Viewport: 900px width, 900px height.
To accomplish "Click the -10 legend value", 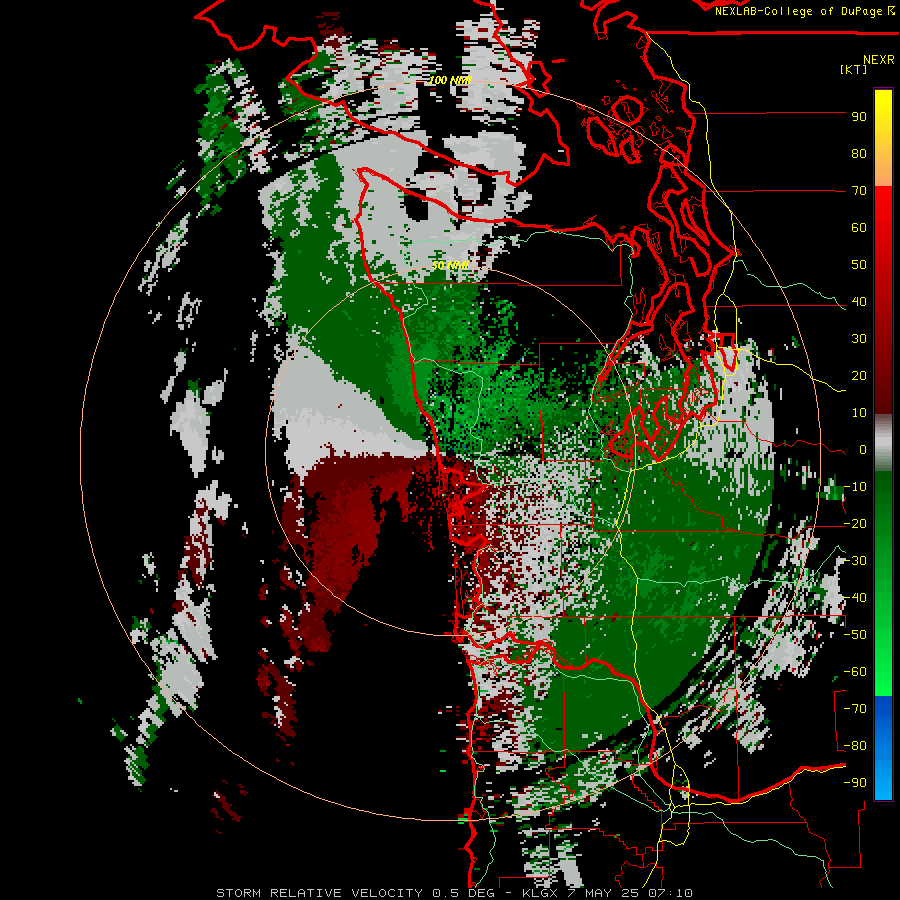I will tap(855, 487).
